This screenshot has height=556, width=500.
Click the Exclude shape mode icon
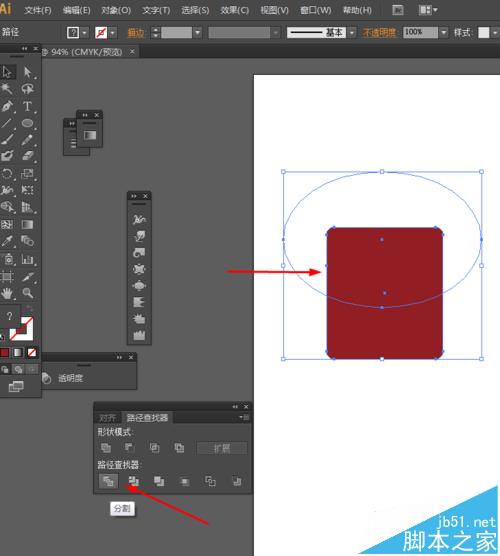click(179, 448)
